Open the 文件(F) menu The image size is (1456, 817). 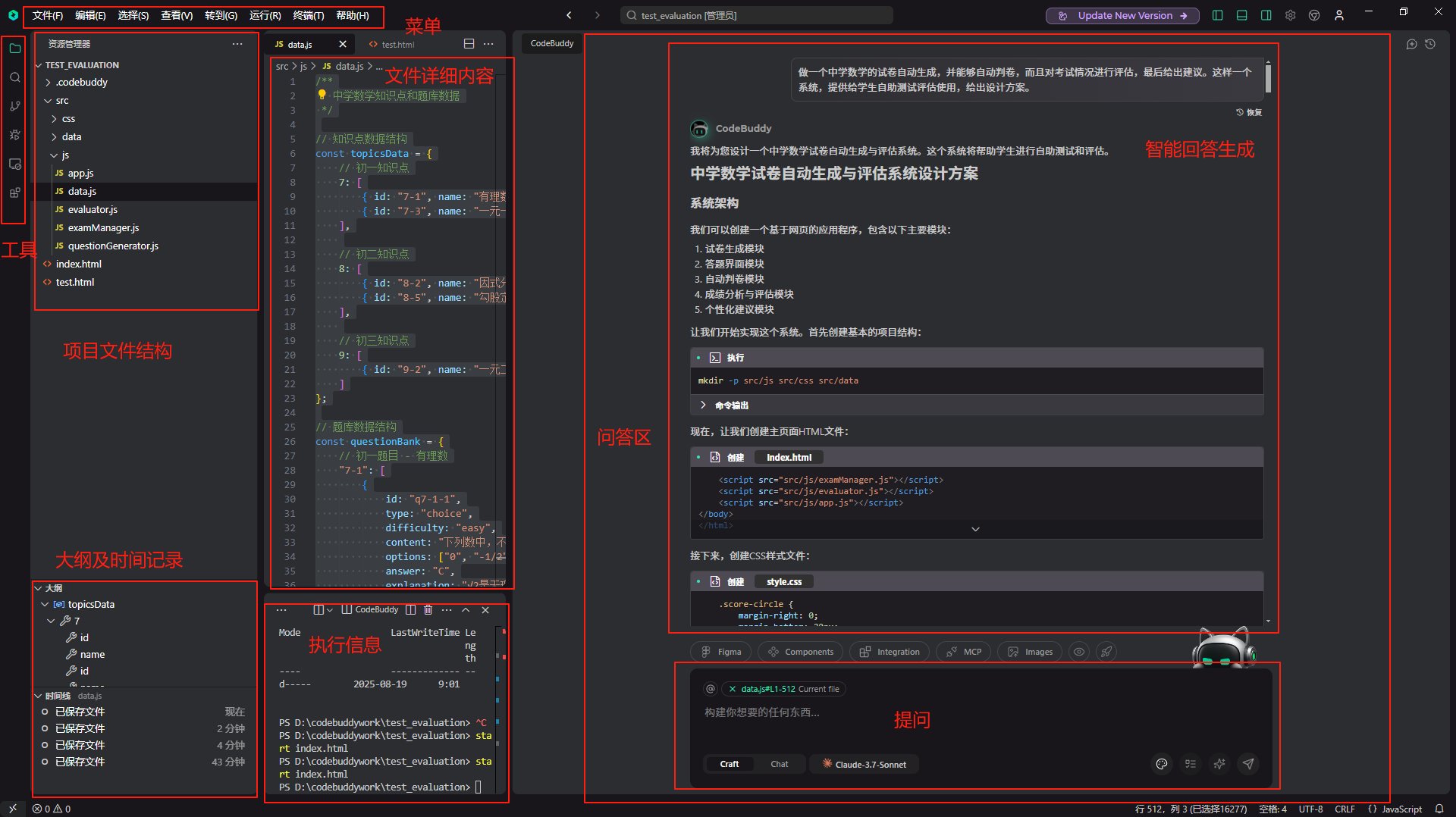point(48,15)
